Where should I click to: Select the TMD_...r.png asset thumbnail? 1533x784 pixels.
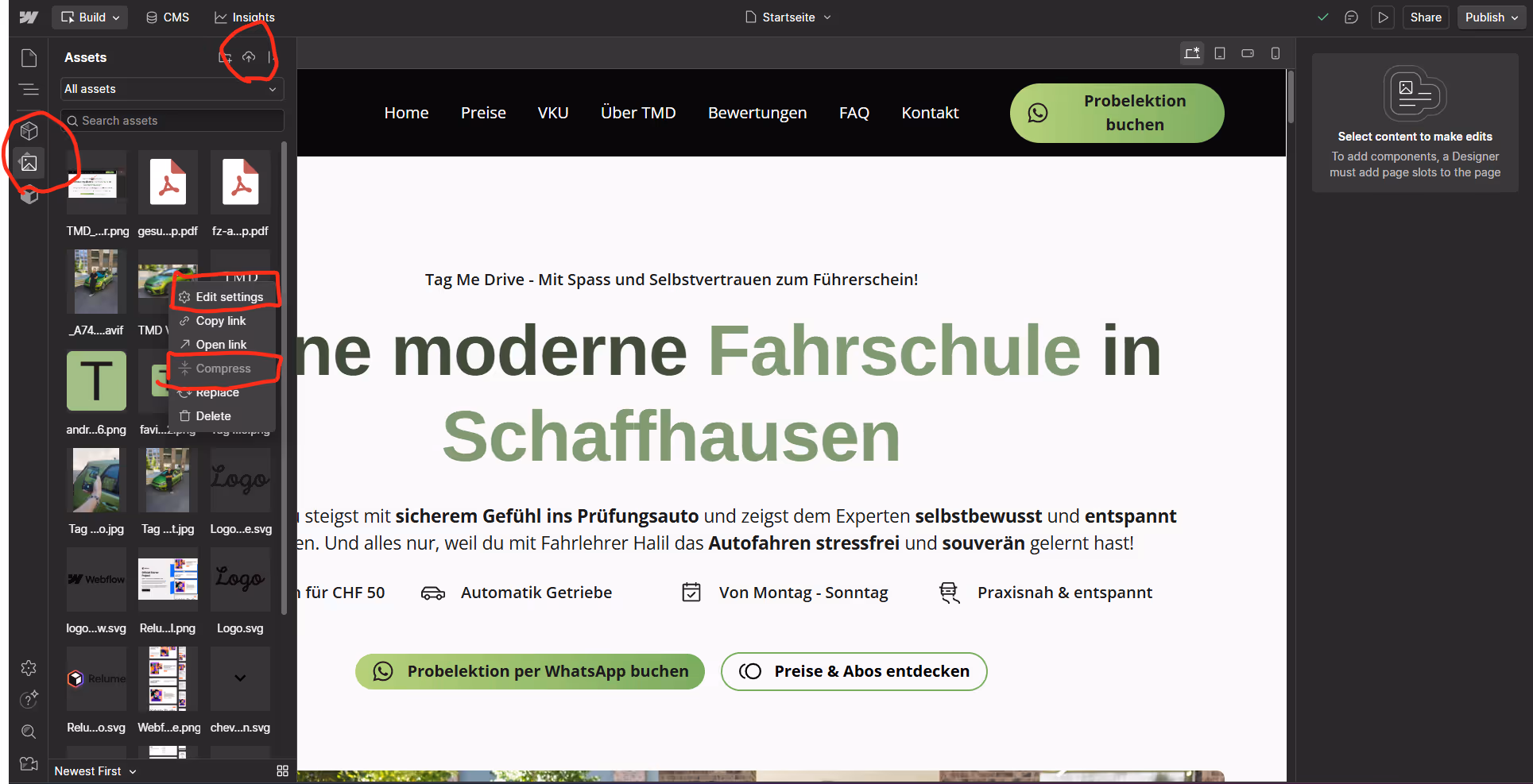point(96,183)
